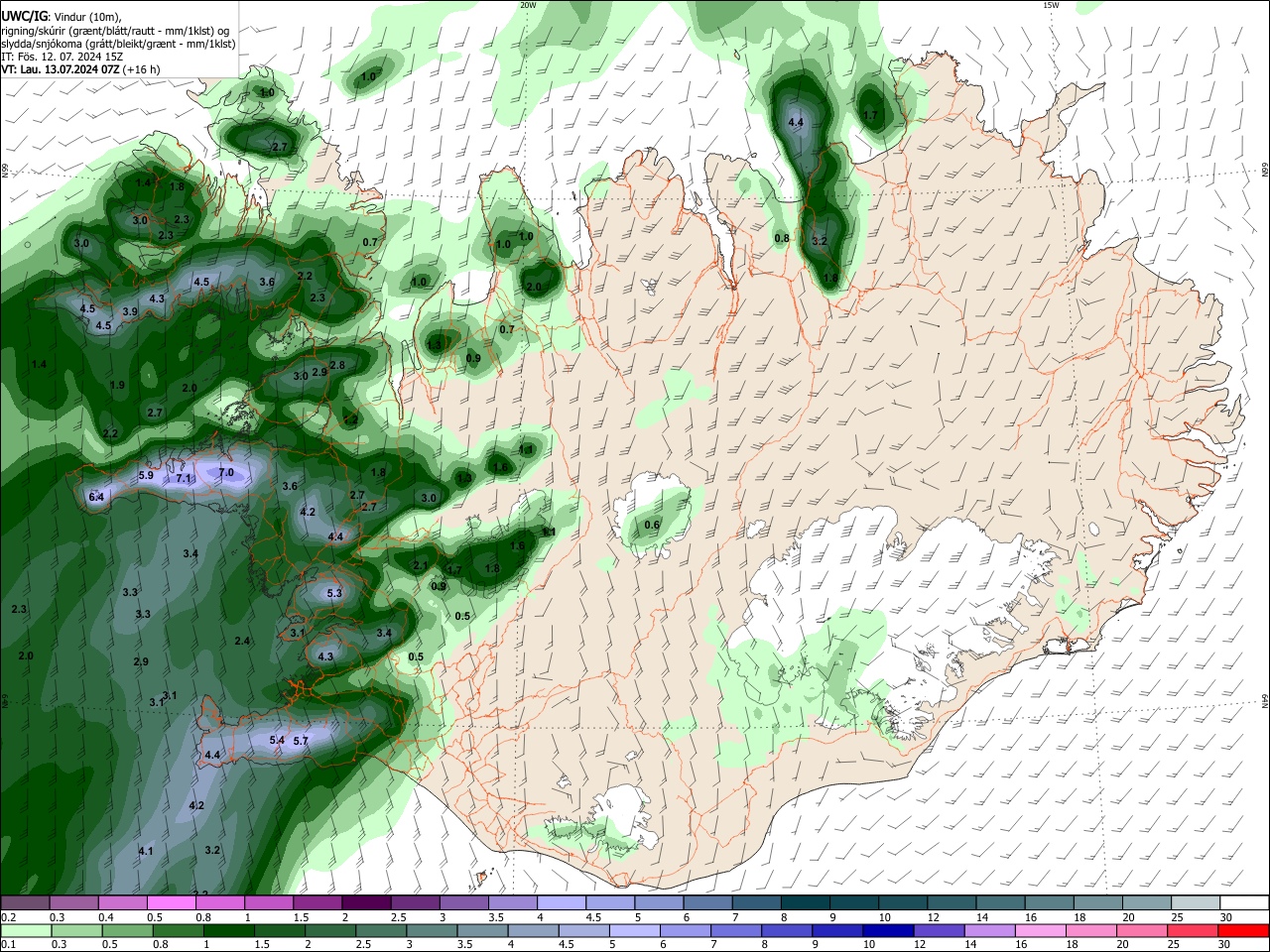The width and height of the screenshot is (1270, 952).
Task: Pick the light gray swatch between 25 and 30, upper row
Action: [x=1196, y=902]
